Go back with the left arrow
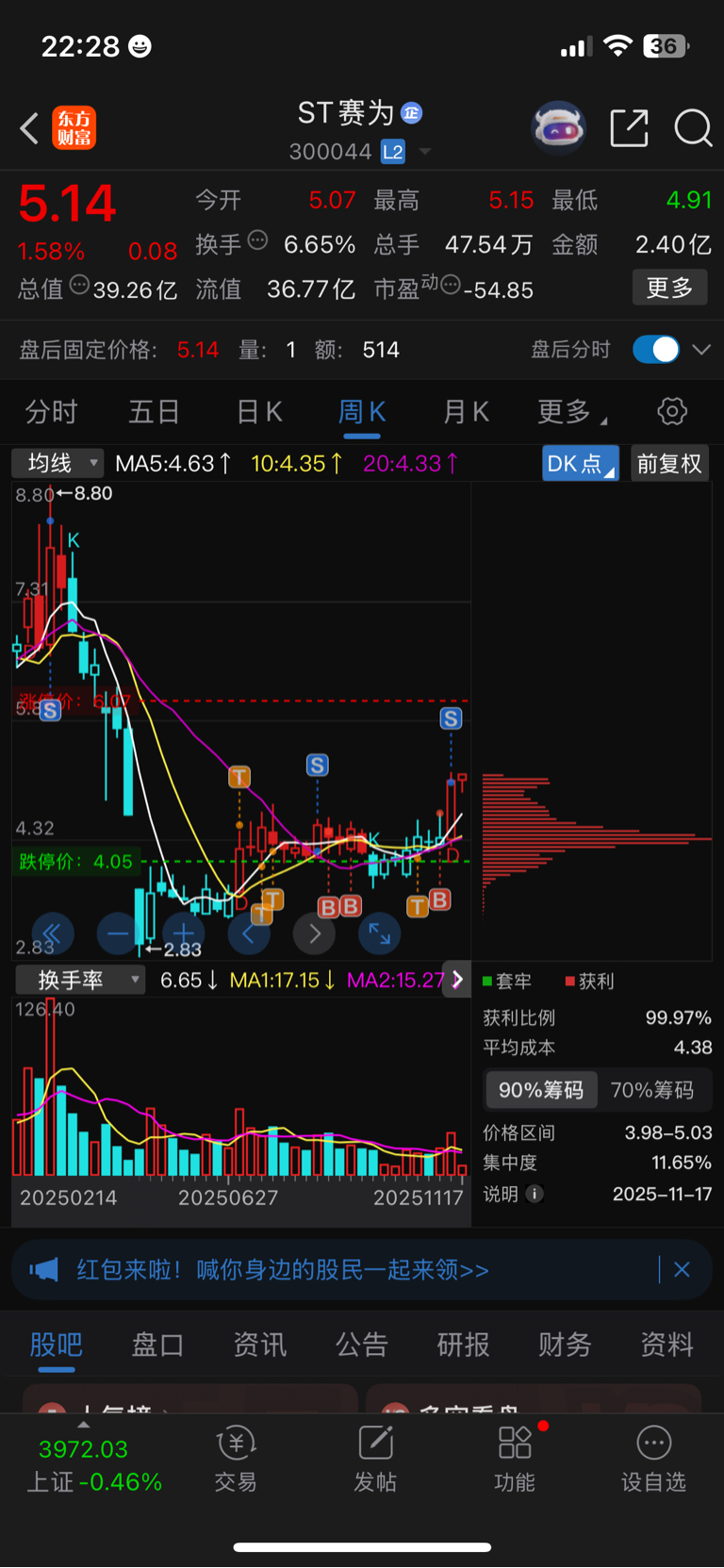The width and height of the screenshot is (724, 1568). [29, 128]
